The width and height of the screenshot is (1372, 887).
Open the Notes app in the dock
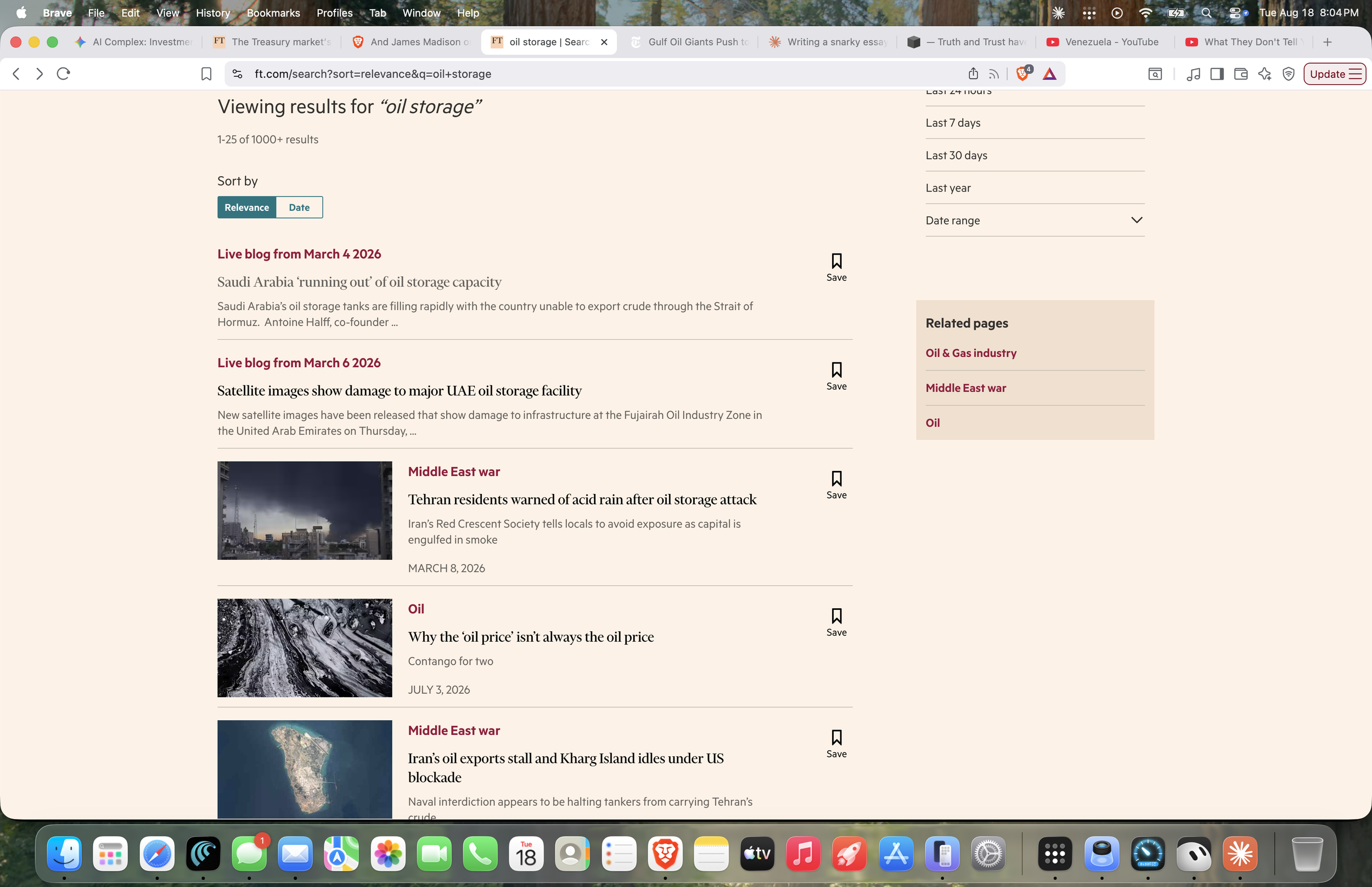[711, 854]
